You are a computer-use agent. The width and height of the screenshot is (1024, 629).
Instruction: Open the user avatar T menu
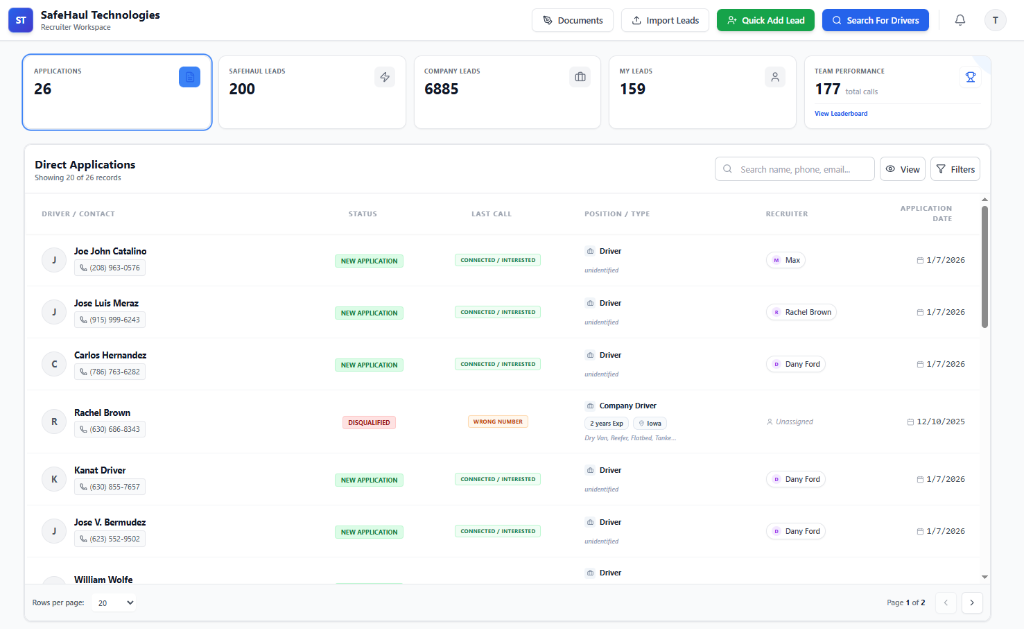click(995, 20)
